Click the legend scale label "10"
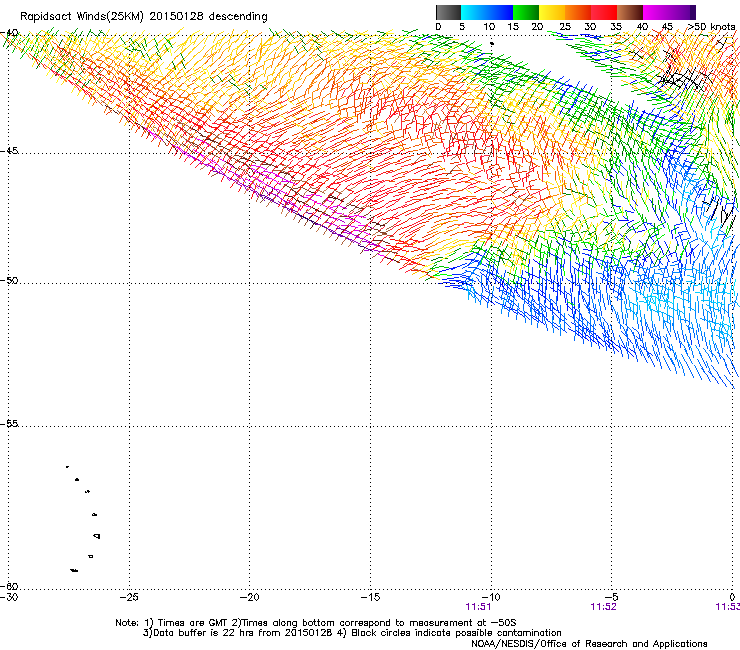The height and width of the screenshot is (650, 740). (489, 27)
